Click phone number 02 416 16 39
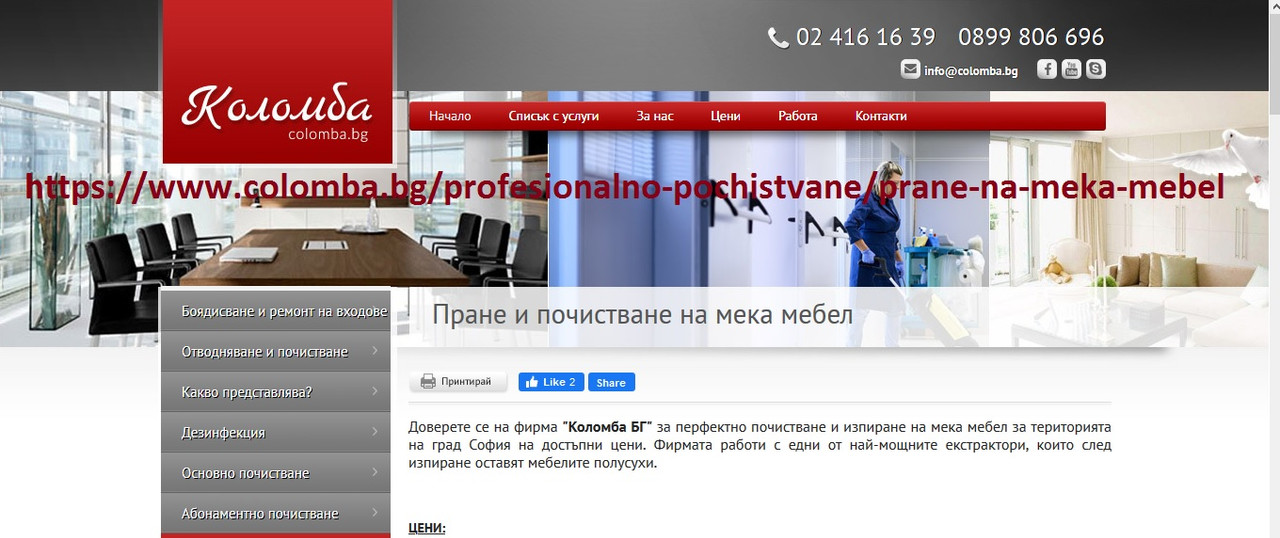The height and width of the screenshot is (538, 1280). pos(865,38)
